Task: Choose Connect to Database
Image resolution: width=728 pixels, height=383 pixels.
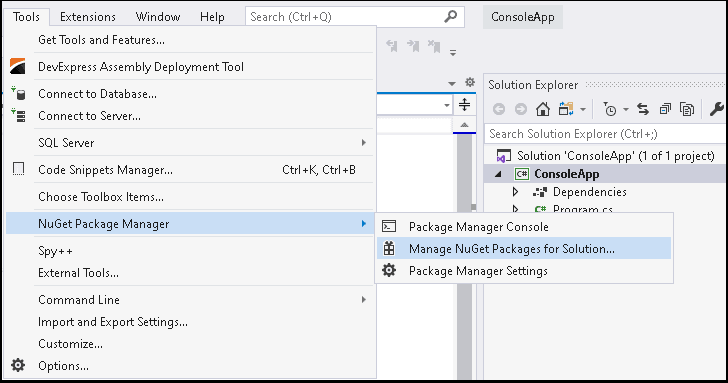Action: coord(190,94)
